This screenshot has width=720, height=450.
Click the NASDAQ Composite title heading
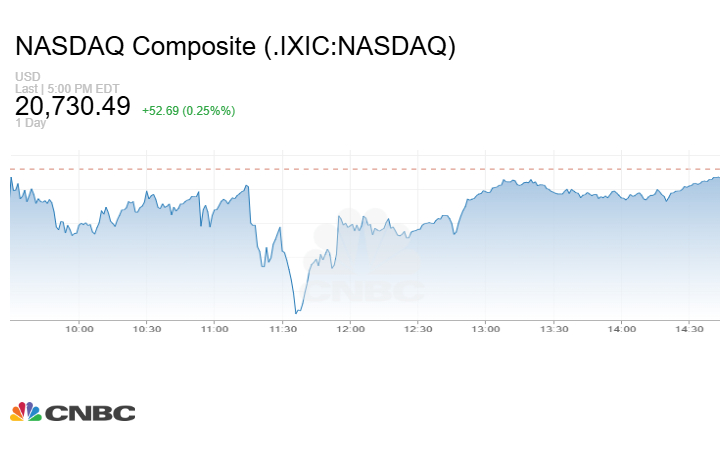click(236, 47)
